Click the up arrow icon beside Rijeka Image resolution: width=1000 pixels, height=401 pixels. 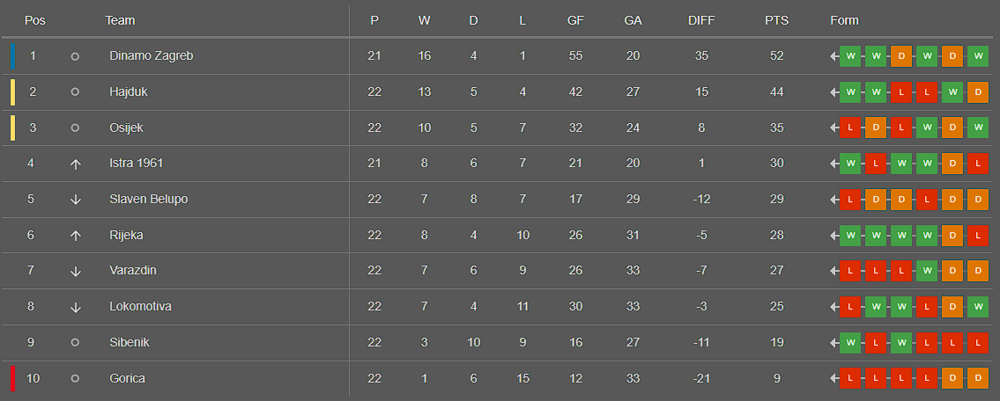75,235
